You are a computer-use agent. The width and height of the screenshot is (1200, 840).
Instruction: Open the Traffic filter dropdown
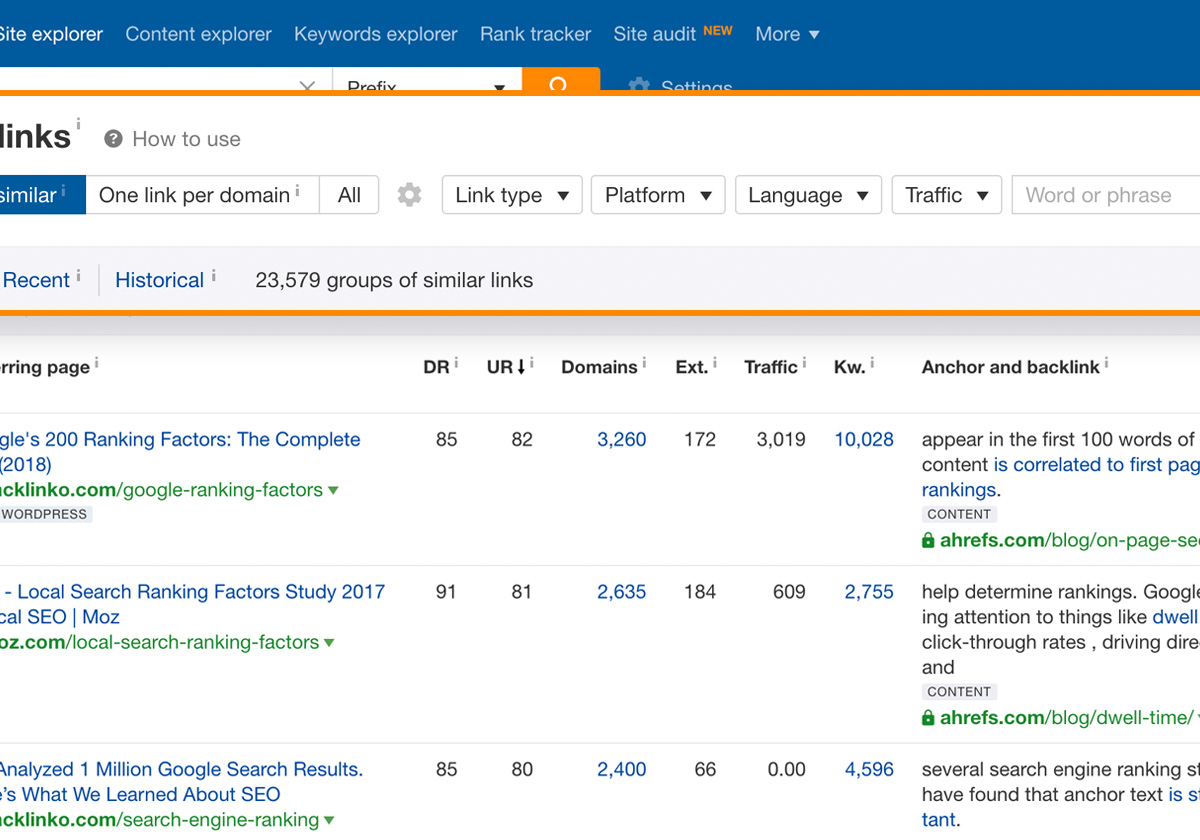tap(946, 195)
